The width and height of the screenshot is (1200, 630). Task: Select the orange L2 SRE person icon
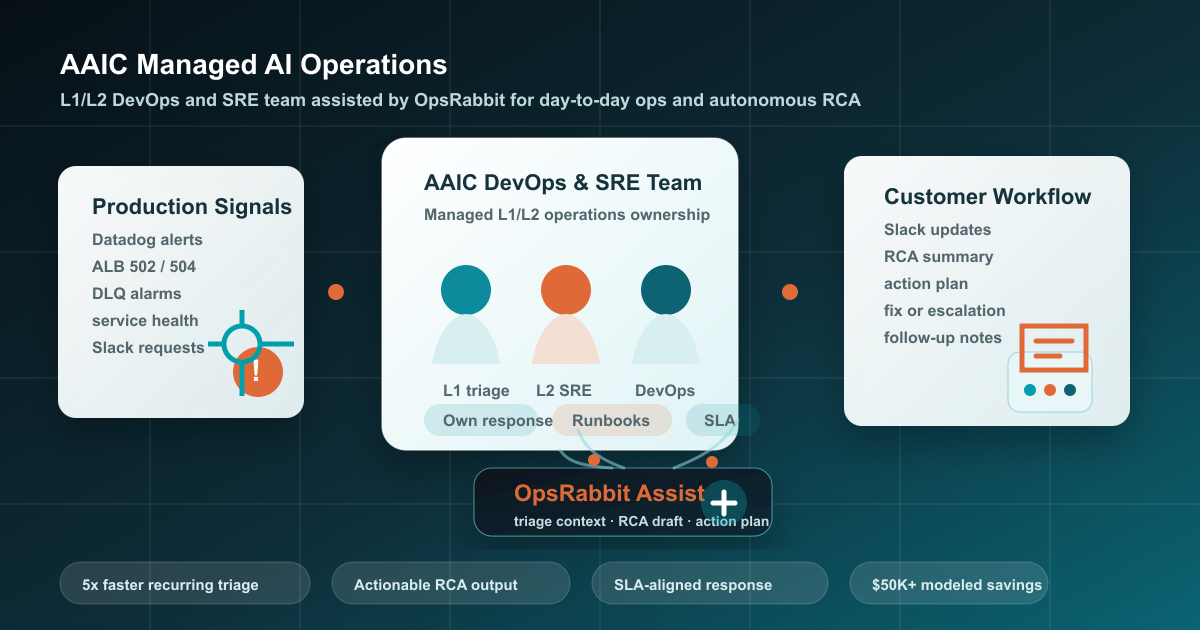[x=566, y=314]
